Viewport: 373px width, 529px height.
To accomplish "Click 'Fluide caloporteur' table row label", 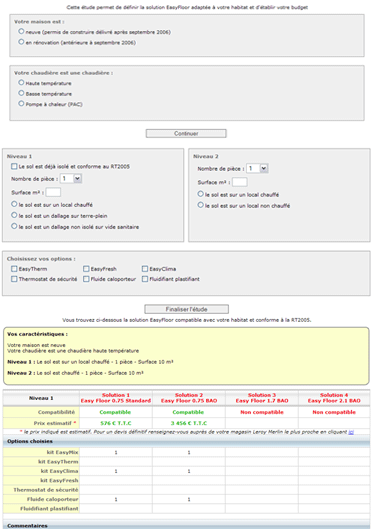I will point(53,499).
